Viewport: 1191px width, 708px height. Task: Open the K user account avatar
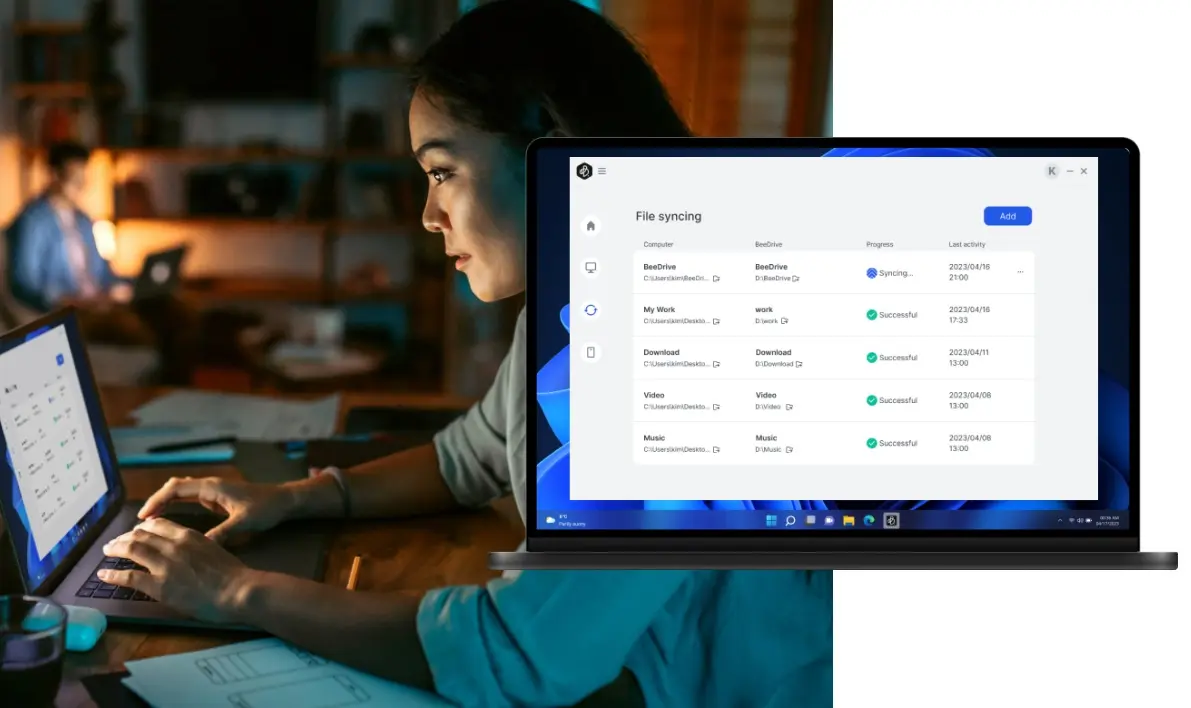1052,171
